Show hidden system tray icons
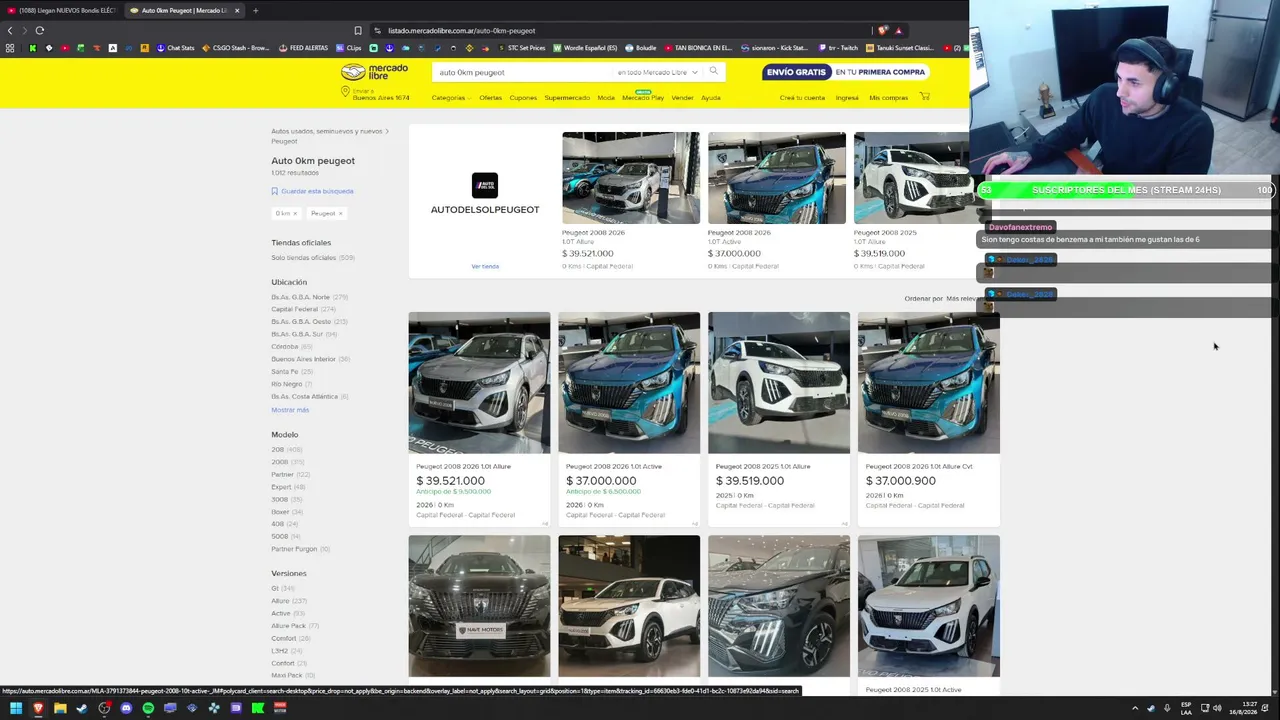This screenshot has height=720, width=1280. click(1134, 708)
